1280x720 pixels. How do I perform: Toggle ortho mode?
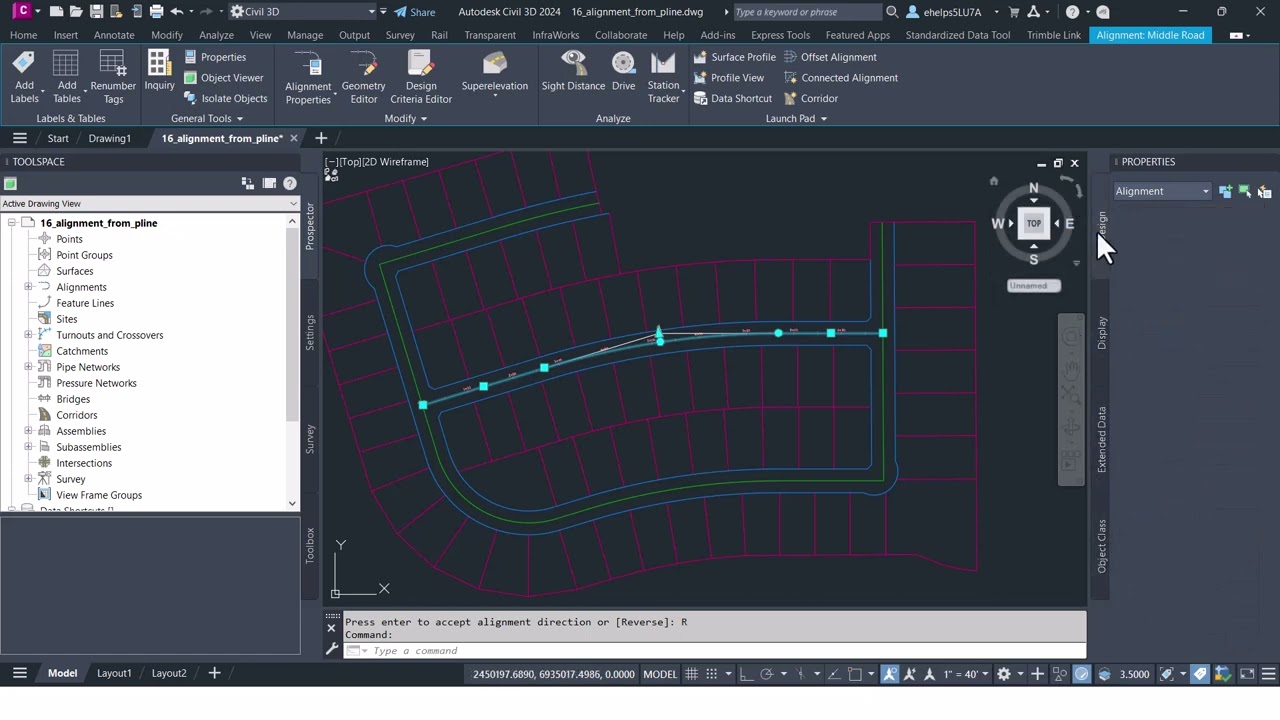(745, 674)
